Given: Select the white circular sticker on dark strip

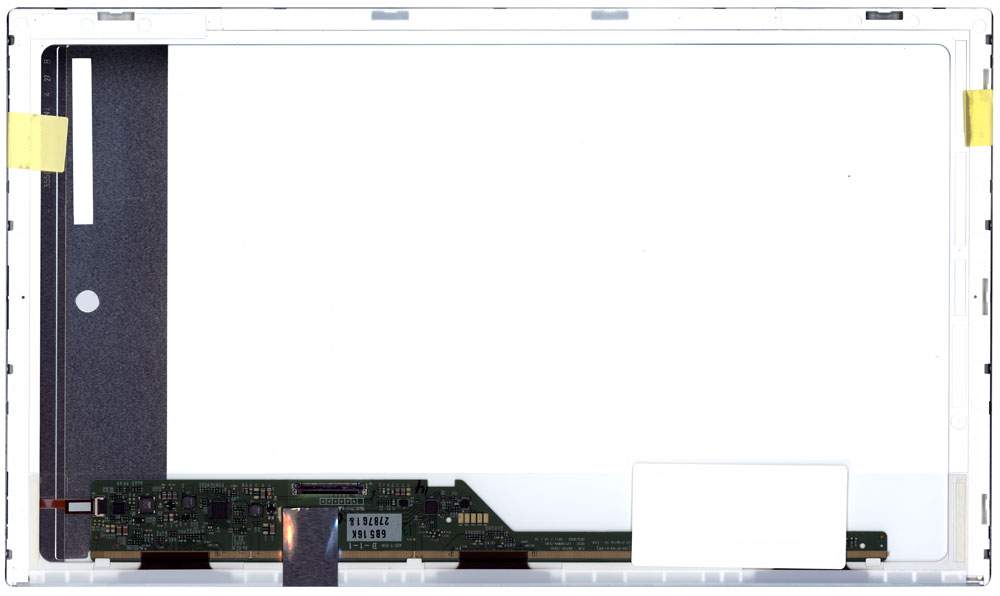Looking at the screenshot, I should 87,301.
